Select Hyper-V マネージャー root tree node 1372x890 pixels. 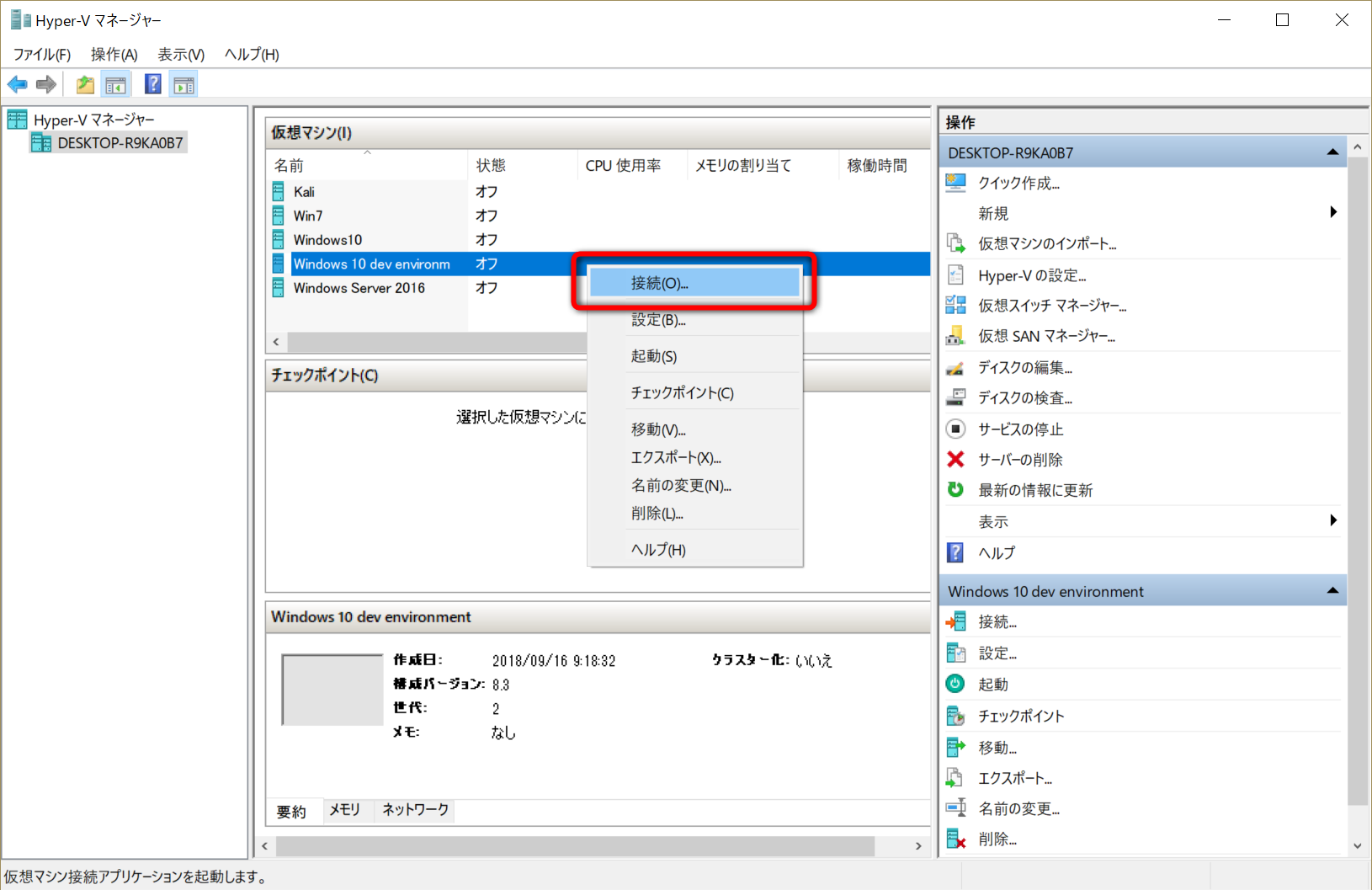tap(93, 120)
